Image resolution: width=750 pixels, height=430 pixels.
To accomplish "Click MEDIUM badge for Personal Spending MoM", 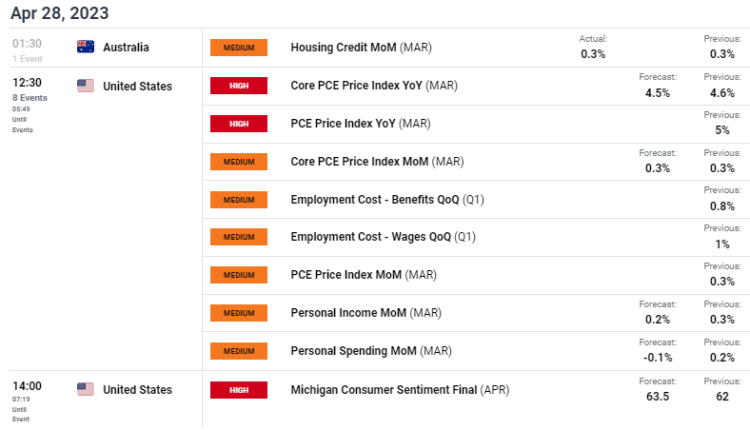I will click(x=239, y=351).
